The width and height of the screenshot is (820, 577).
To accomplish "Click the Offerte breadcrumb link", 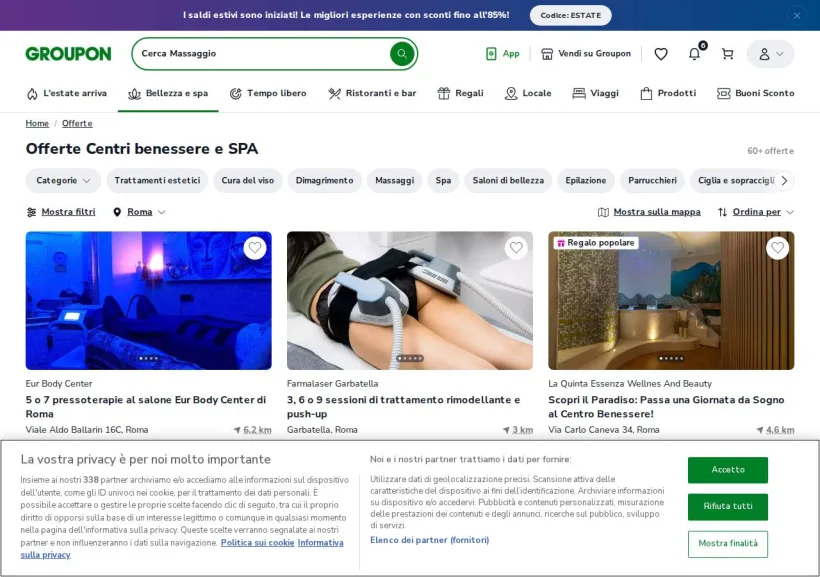I will [x=77, y=123].
